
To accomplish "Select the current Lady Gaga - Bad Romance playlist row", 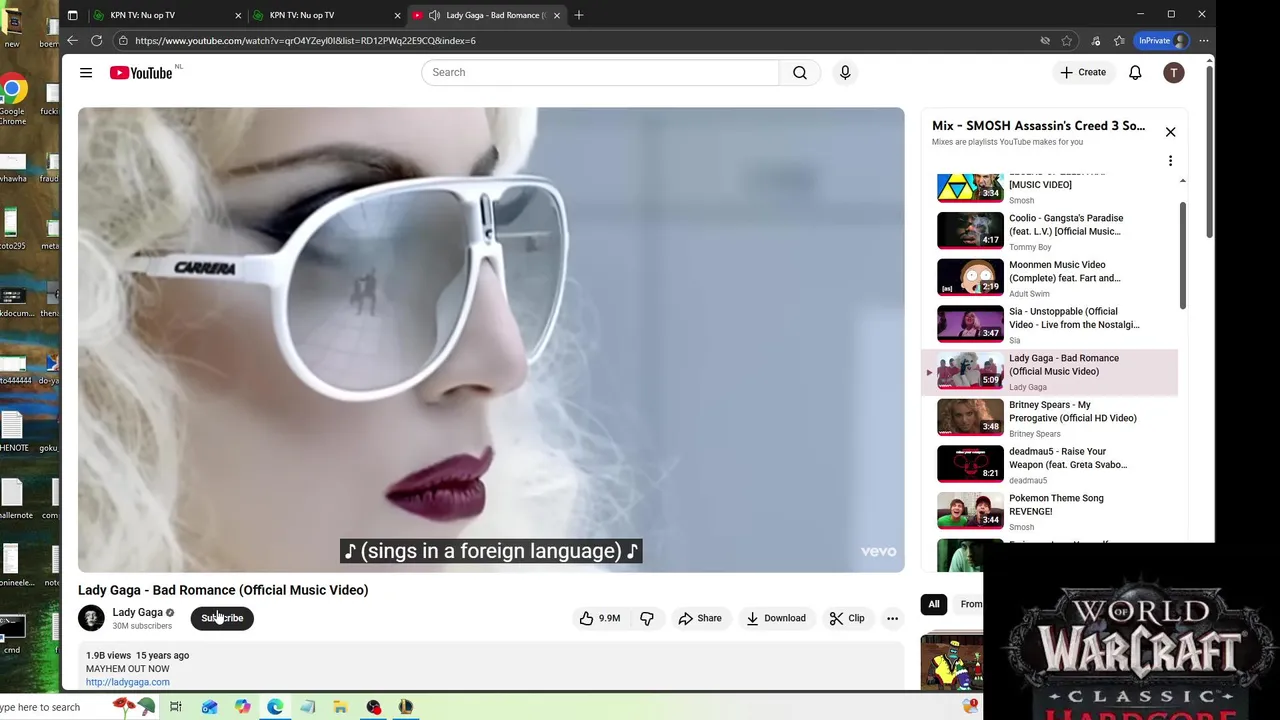I will pos(1050,372).
